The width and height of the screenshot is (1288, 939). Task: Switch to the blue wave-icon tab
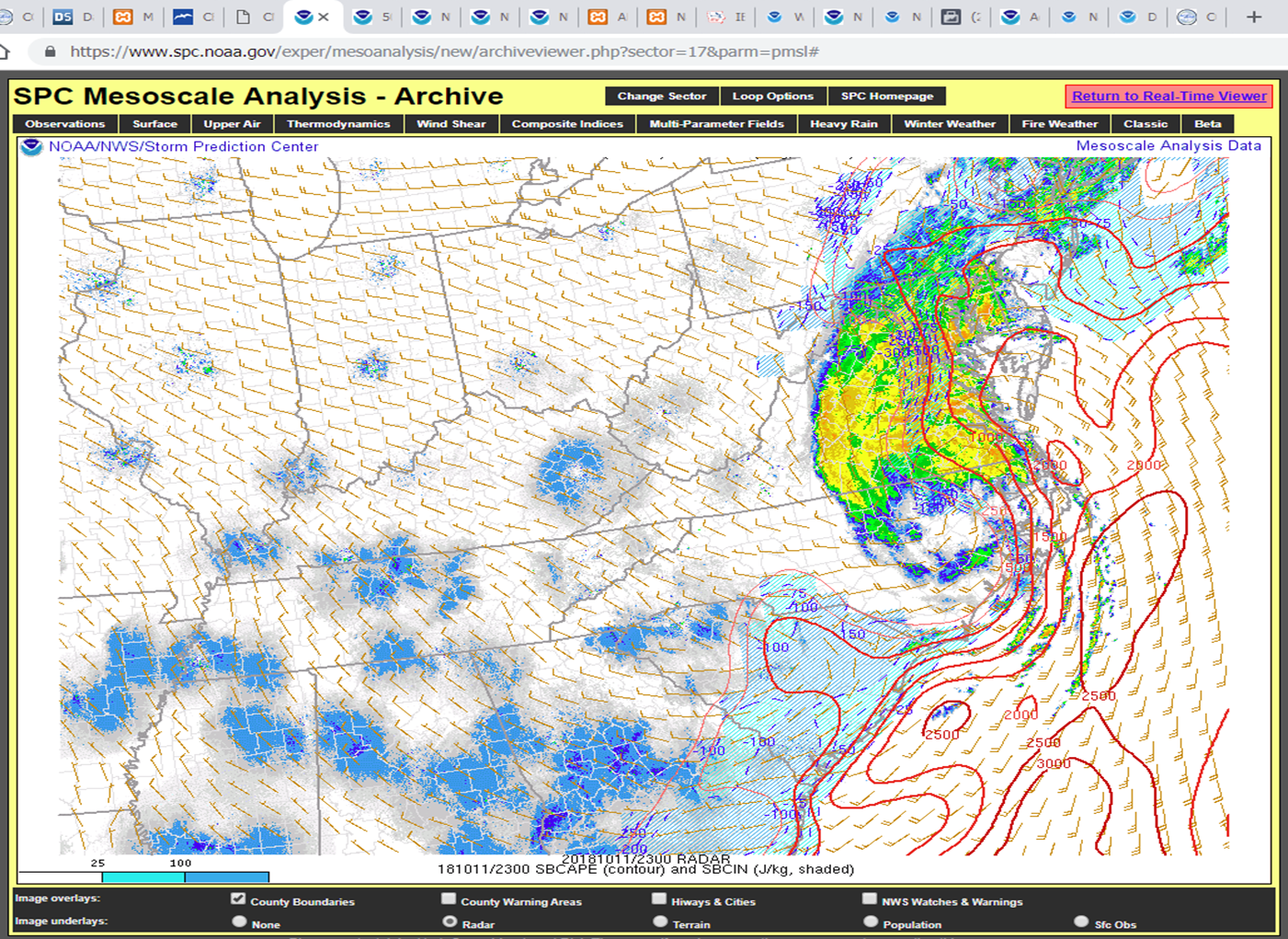[x=193, y=17]
